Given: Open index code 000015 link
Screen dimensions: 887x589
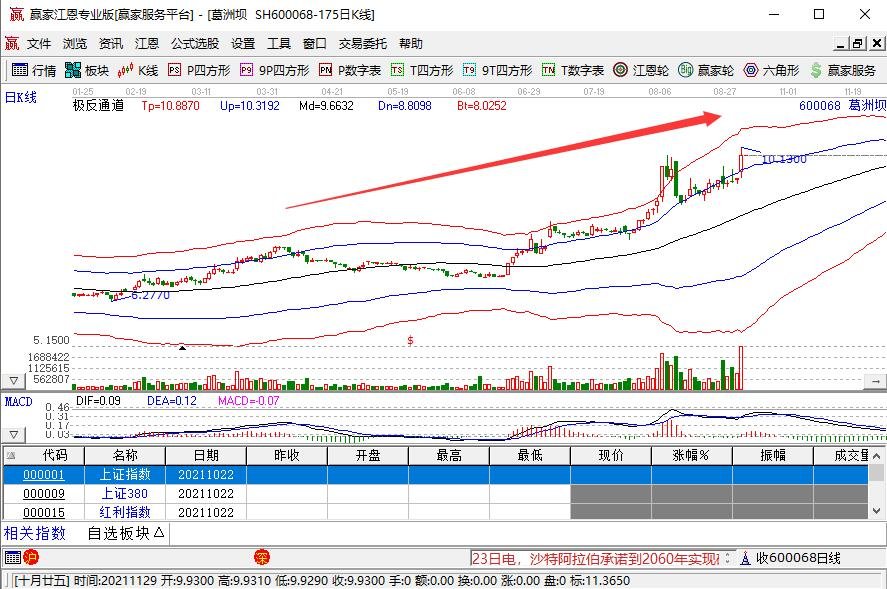Looking at the screenshot, I should pos(44,513).
